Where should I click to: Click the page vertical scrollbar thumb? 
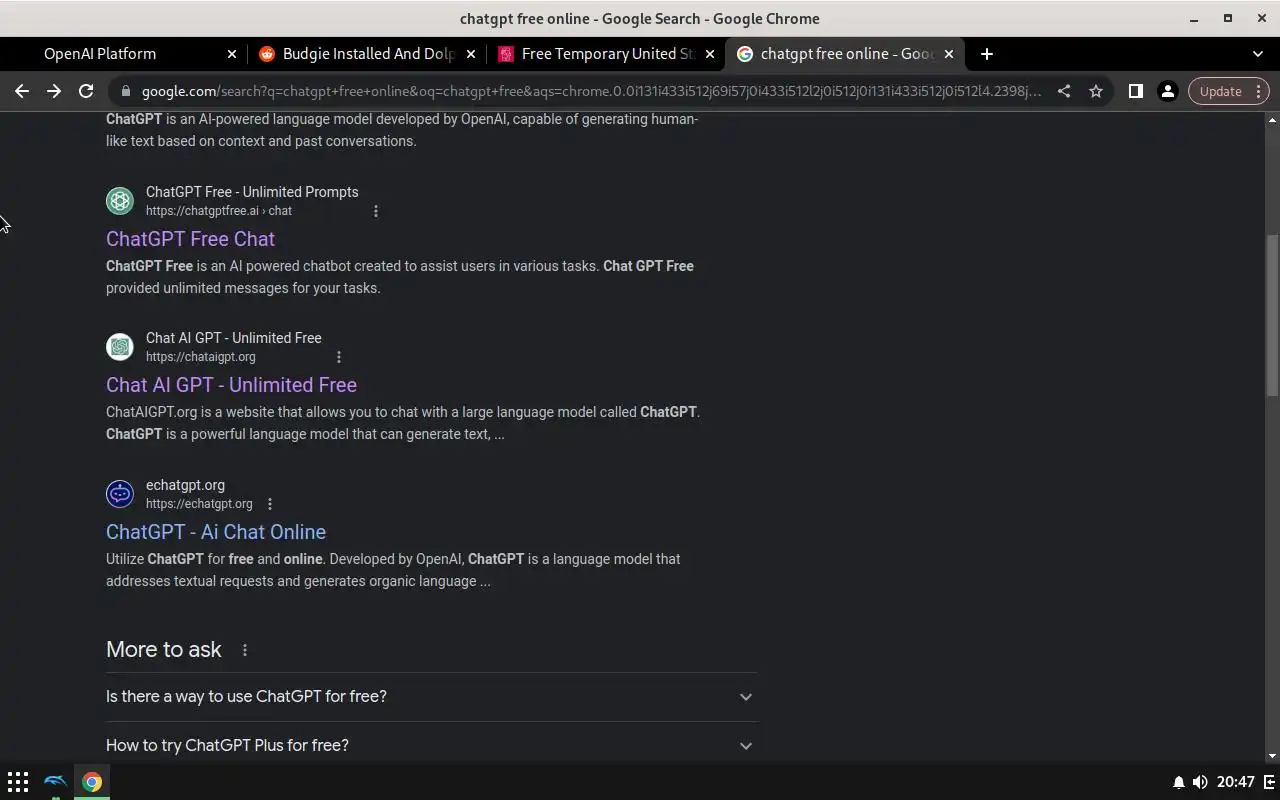[1272, 314]
